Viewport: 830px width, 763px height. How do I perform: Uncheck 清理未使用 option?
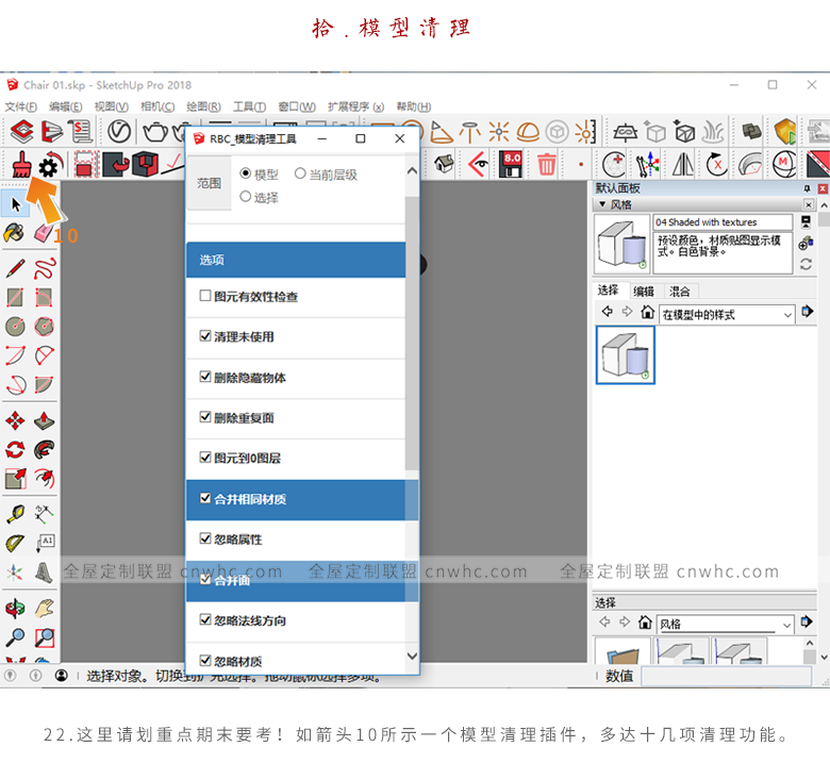click(x=205, y=336)
